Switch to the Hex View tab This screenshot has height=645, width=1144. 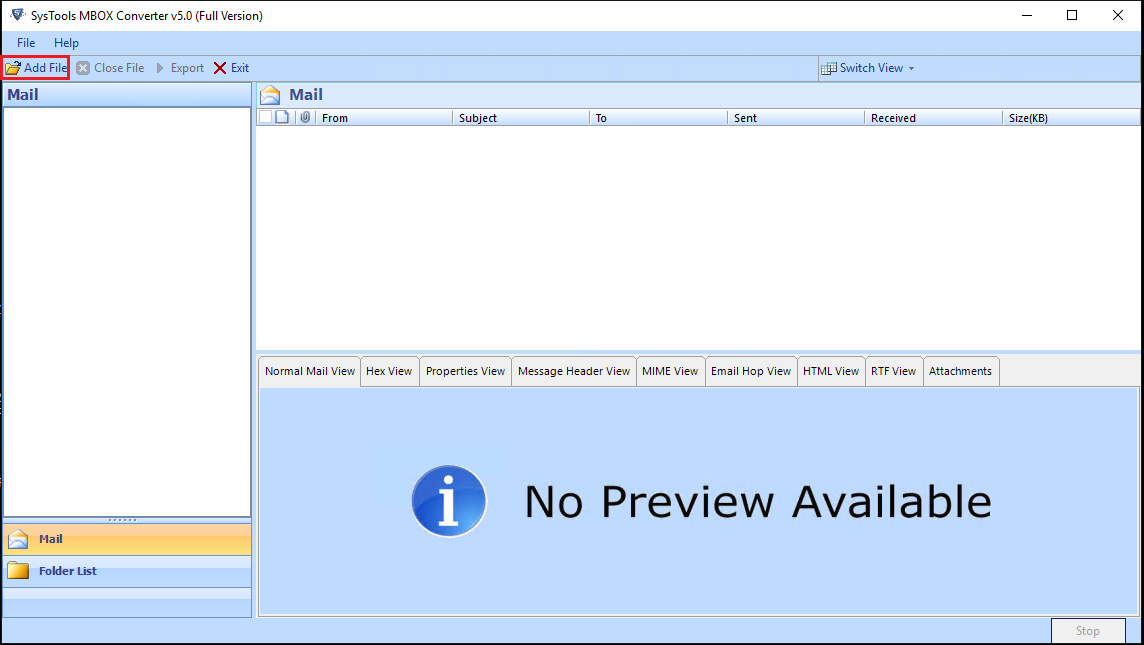pos(389,371)
